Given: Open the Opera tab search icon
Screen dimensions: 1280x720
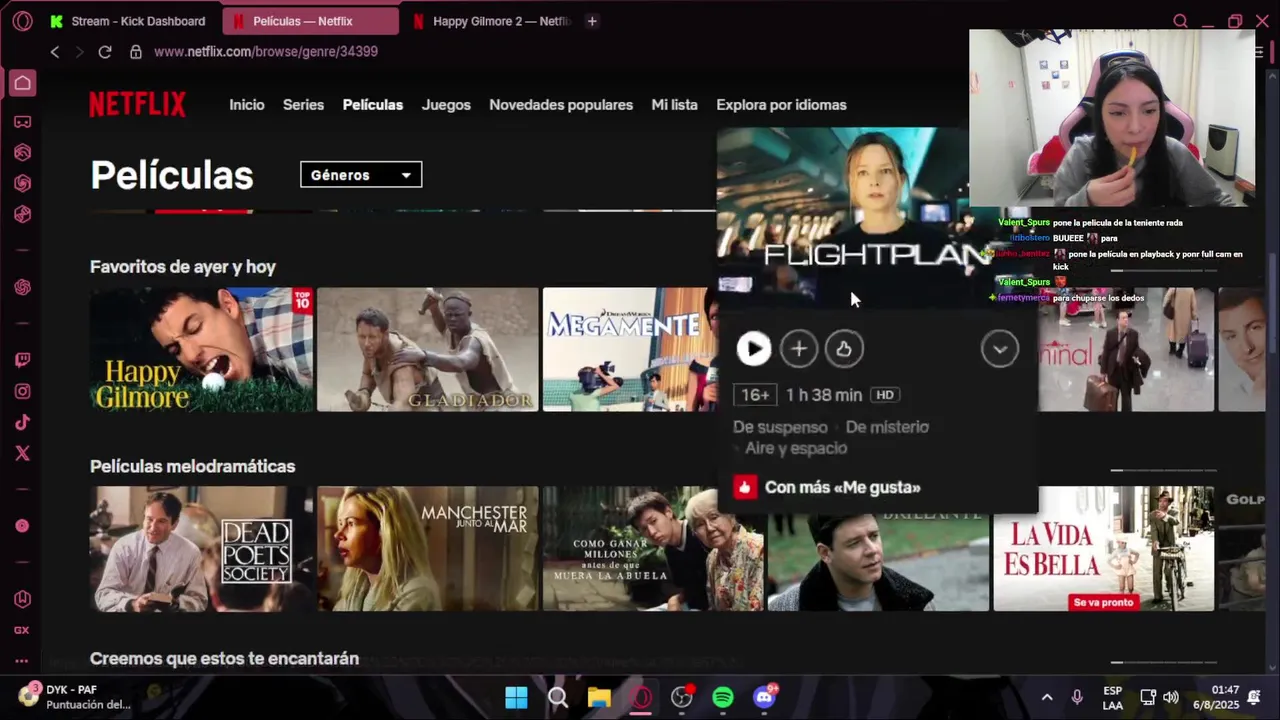Looking at the screenshot, I should (1180, 21).
